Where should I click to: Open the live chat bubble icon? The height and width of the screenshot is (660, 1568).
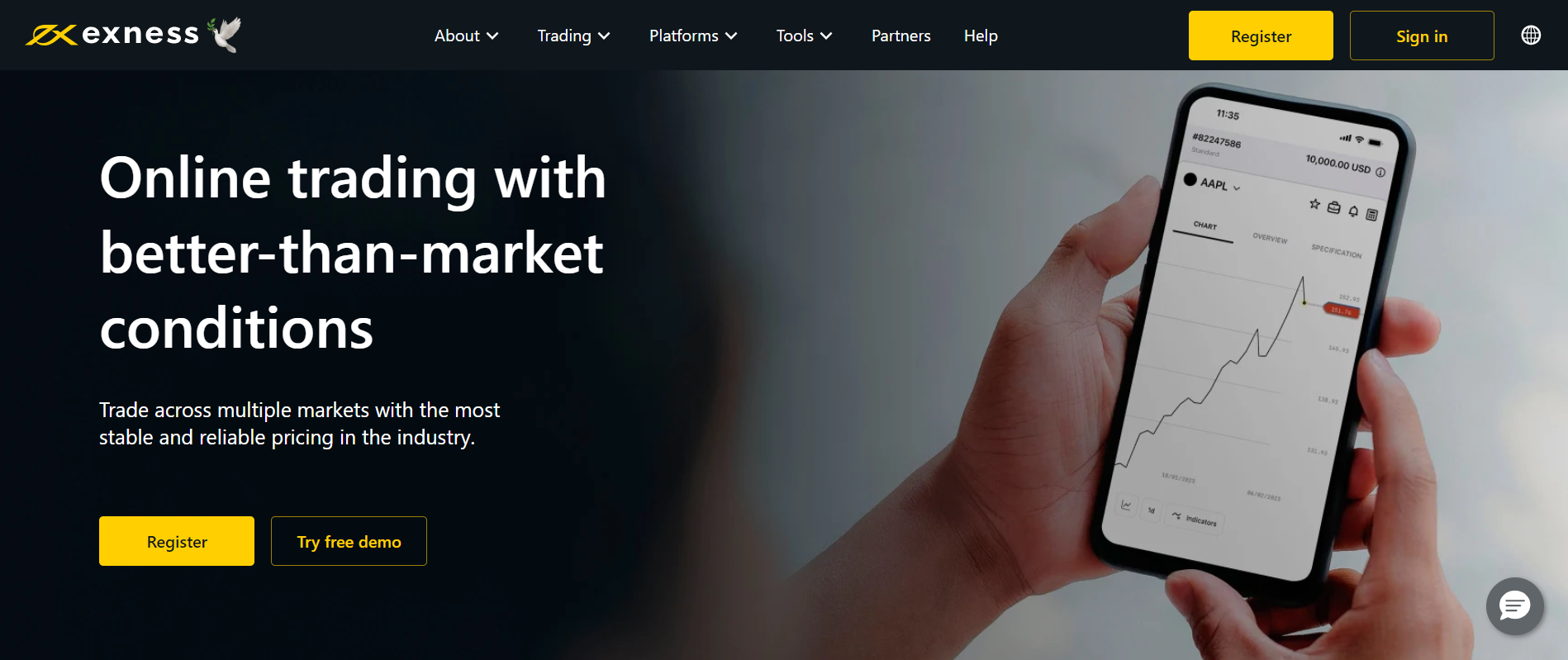click(1514, 606)
